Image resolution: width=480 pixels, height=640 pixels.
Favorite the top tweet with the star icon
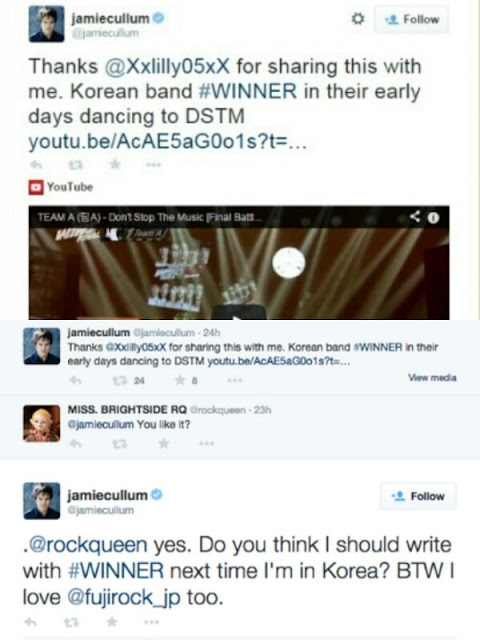[115, 164]
